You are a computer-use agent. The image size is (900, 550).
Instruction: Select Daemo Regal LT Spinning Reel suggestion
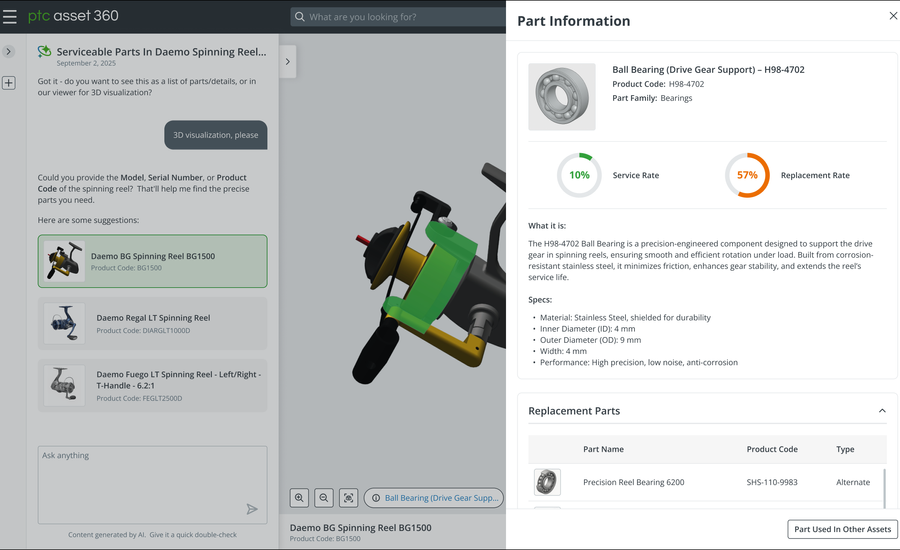152,323
